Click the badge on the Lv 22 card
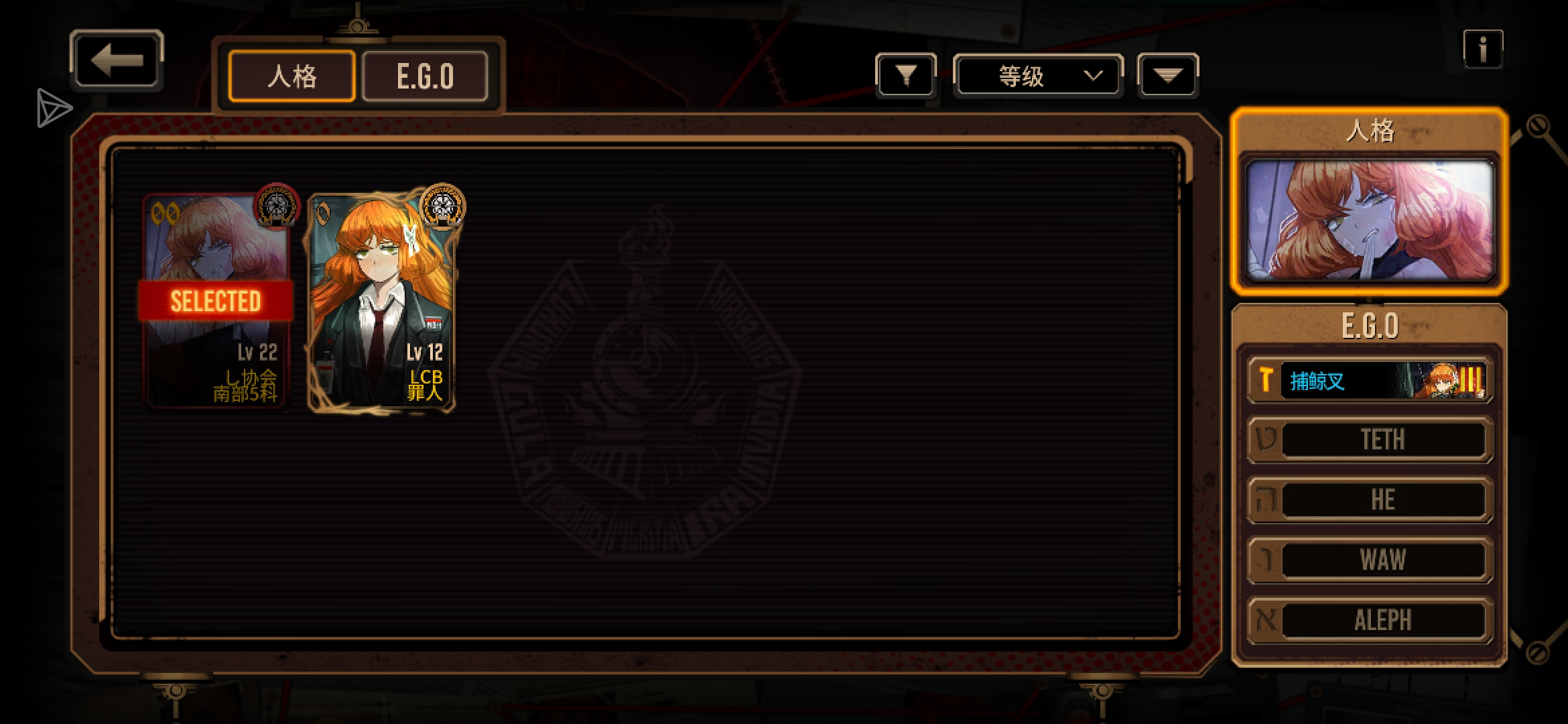This screenshot has height=724, width=1568. (x=277, y=205)
